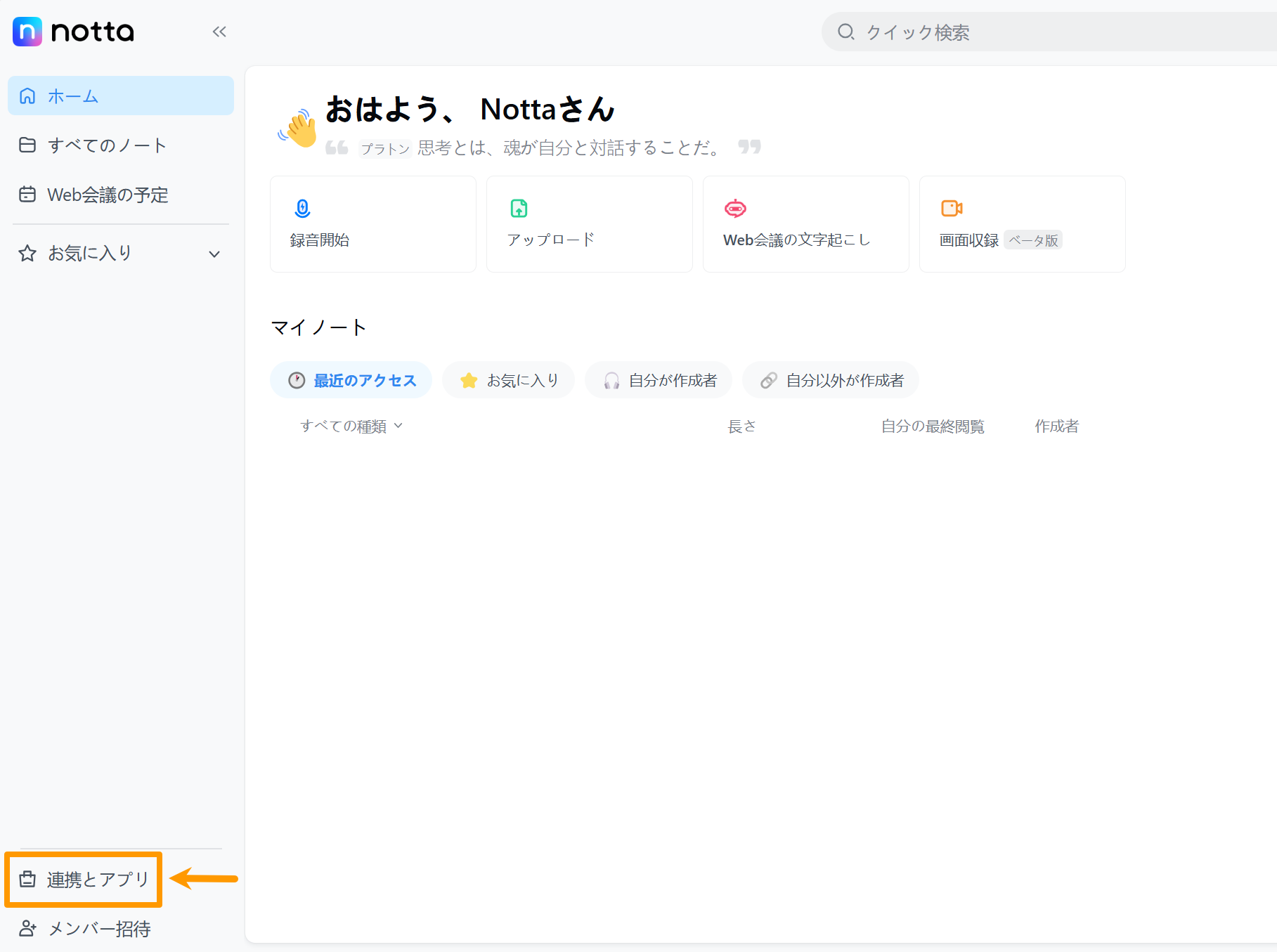This screenshot has height=952, width=1277.
Task: Click the folder icon beside すべてのノート
Action: [x=27, y=145]
